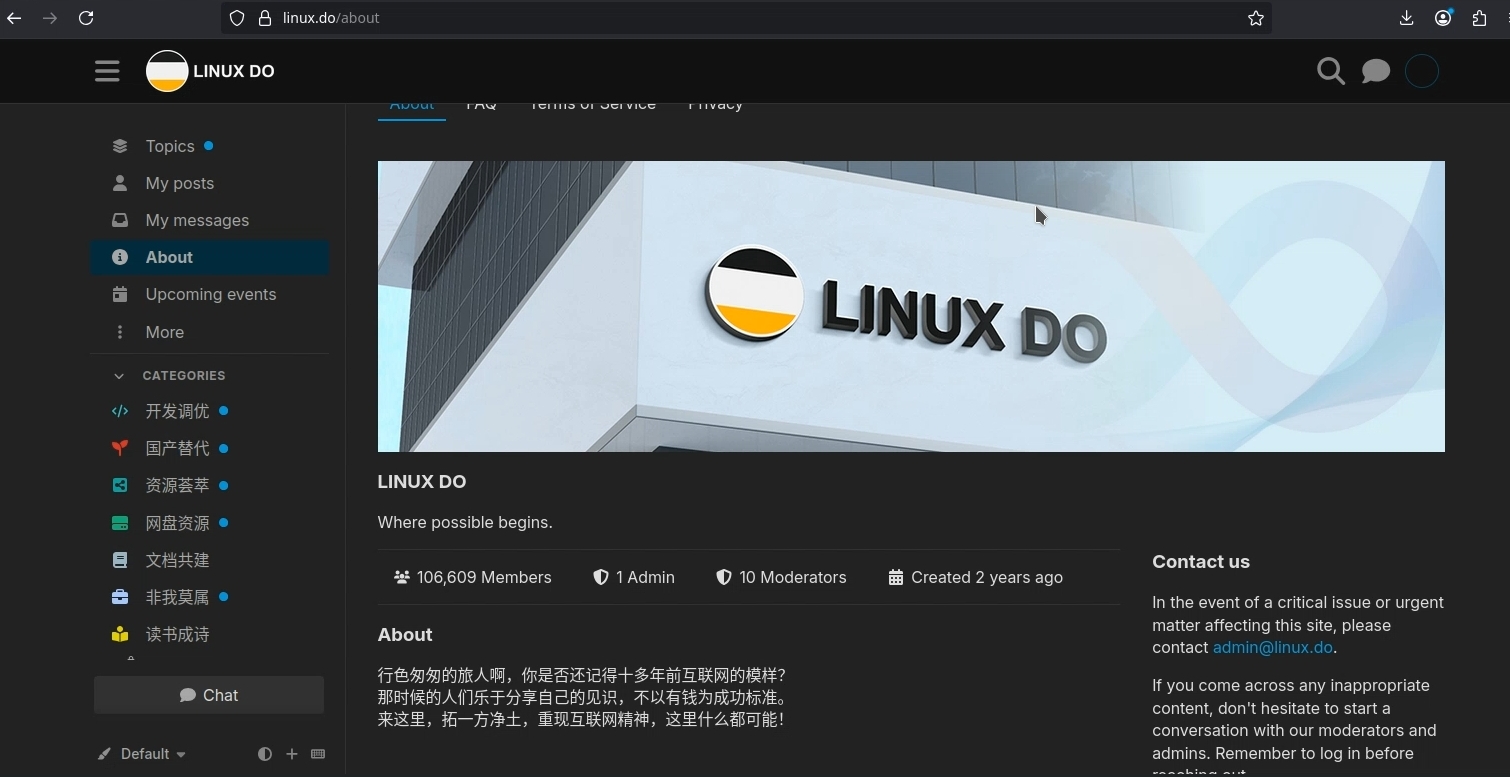Open the browser extensions puzzle icon
This screenshot has width=1510, height=777.
1480,18
